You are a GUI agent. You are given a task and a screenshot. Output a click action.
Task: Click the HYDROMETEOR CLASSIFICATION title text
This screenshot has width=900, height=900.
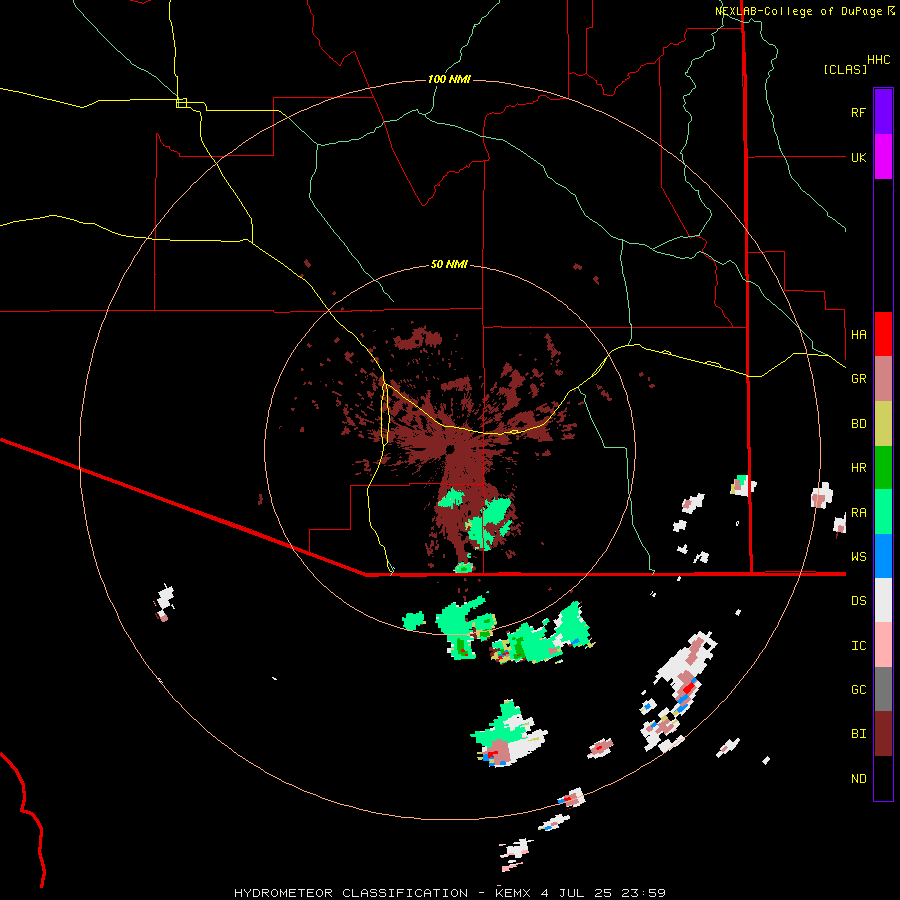click(x=351, y=893)
